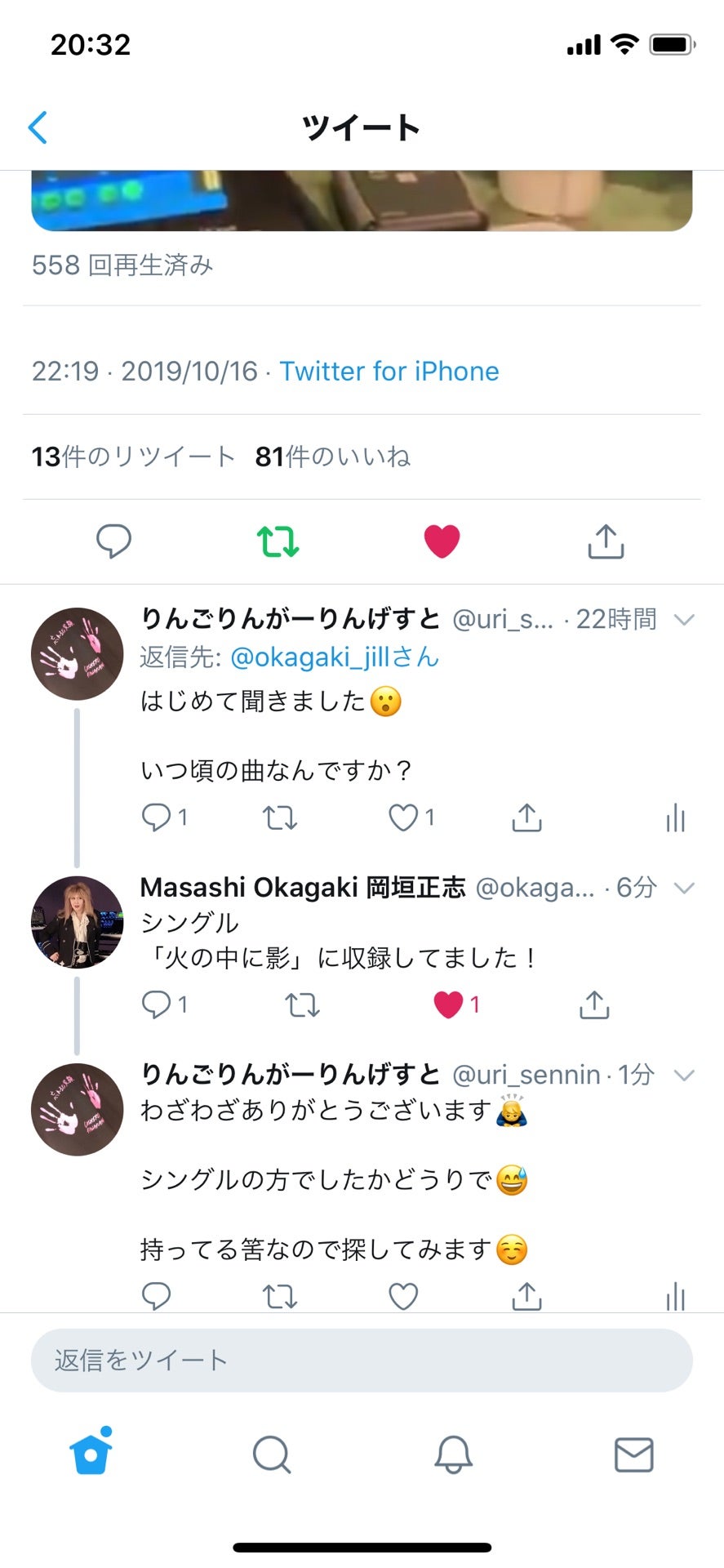Screen dimensions: 724x1568
Task: View the 13件のリツイート list
Action: click(133, 457)
